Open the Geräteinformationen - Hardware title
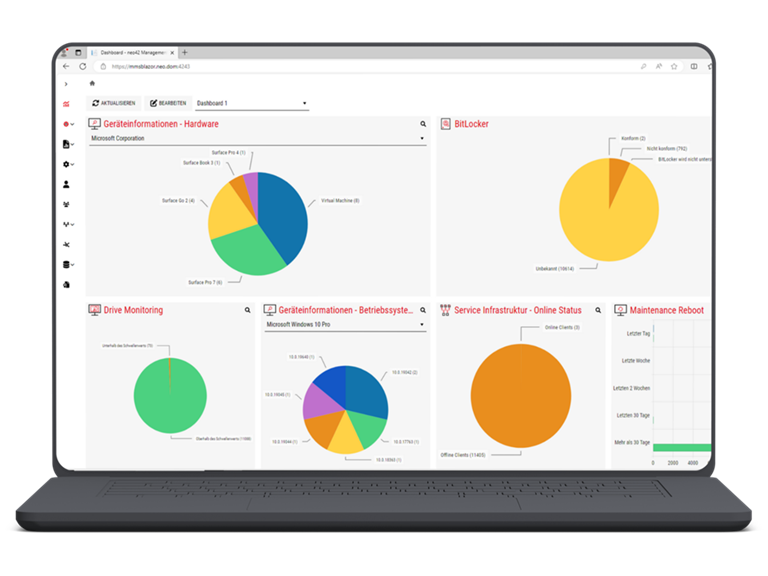This screenshot has width=768, height=576. [x=161, y=124]
